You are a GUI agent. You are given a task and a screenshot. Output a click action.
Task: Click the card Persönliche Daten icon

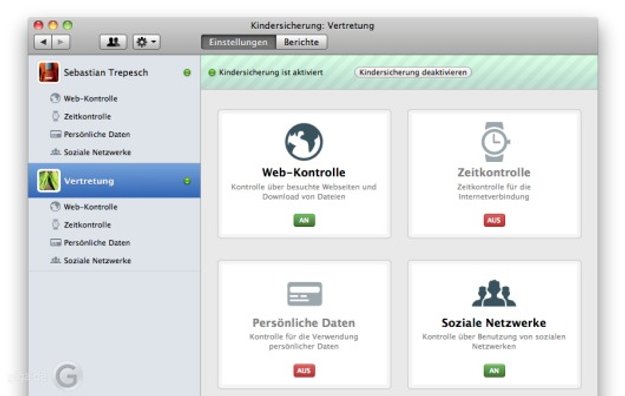[x=305, y=294]
